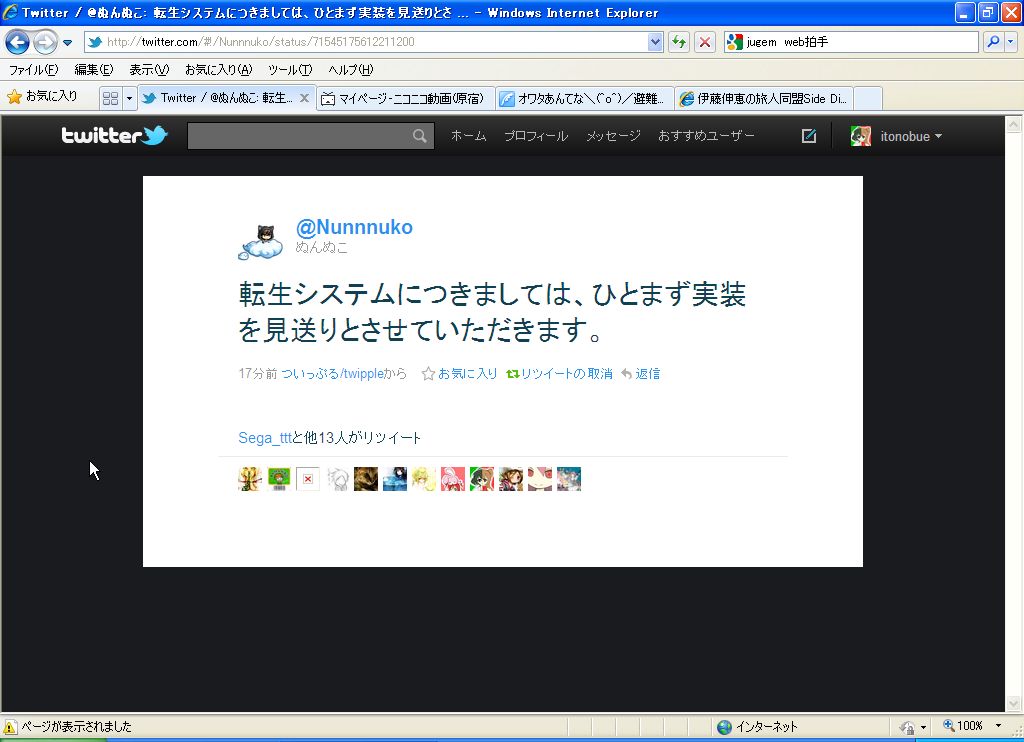Compose new tweet with pencil icon

tap(808, 136)
